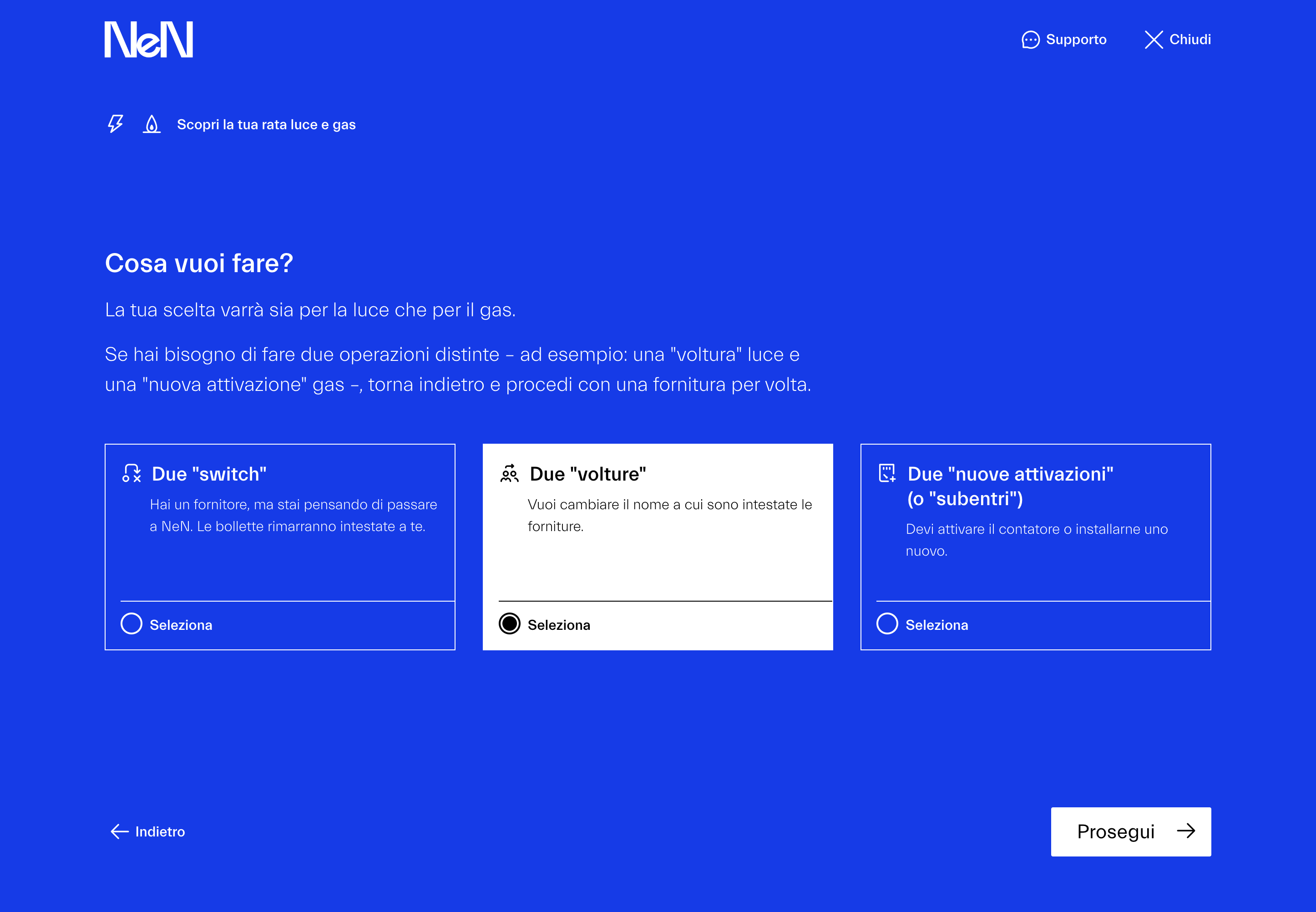
Task: Click the volture people-transfer icon
Action: point(509,473)
